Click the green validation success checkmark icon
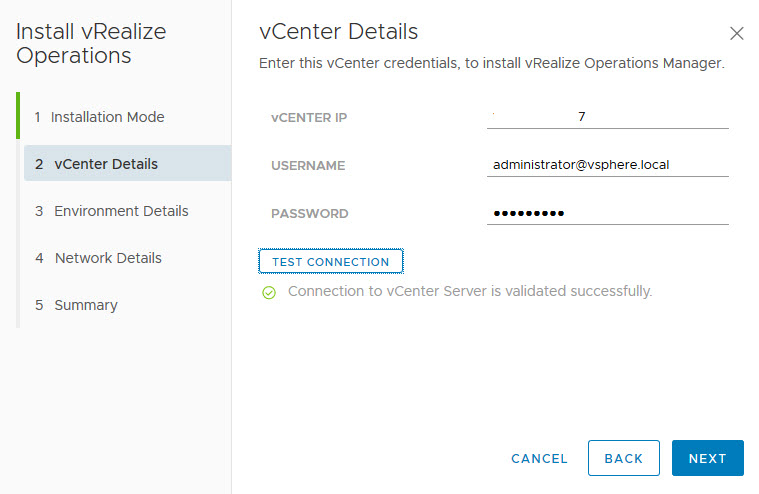Viewport: 759px width, 494px height. (268, 293)
